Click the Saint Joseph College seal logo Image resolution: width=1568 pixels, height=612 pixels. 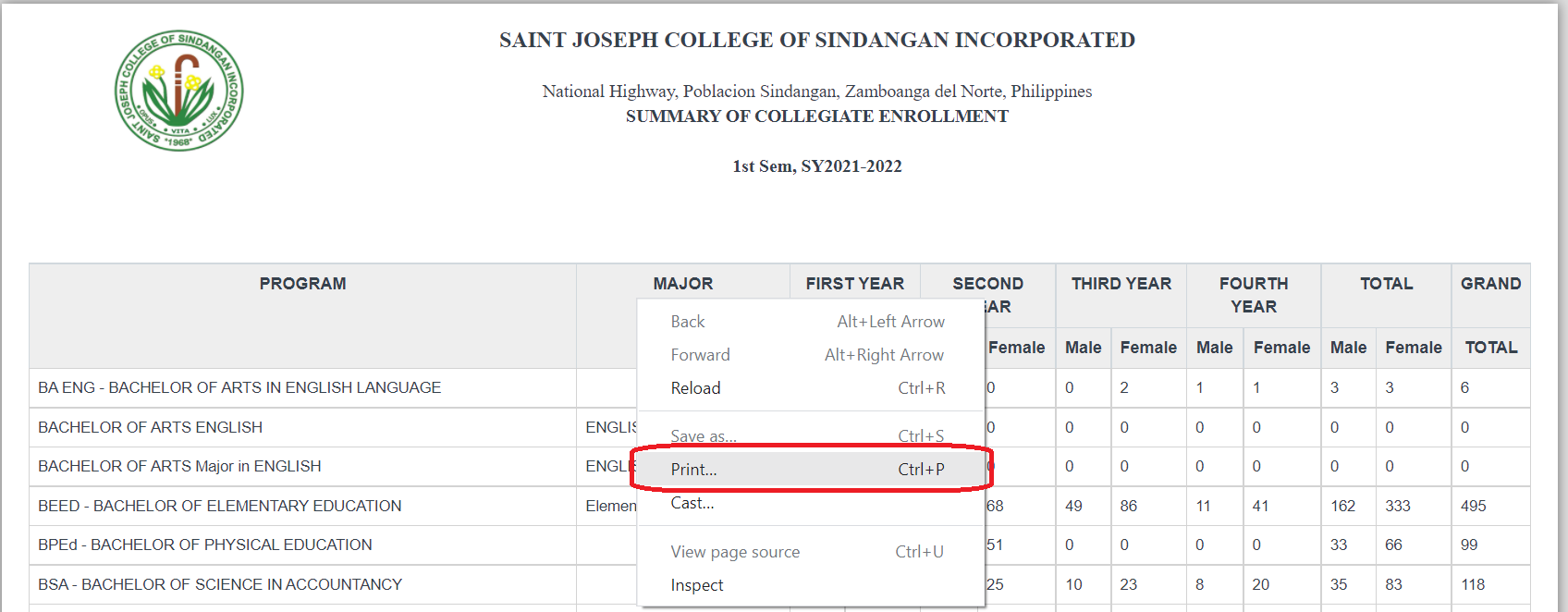[x=178, y=91]
